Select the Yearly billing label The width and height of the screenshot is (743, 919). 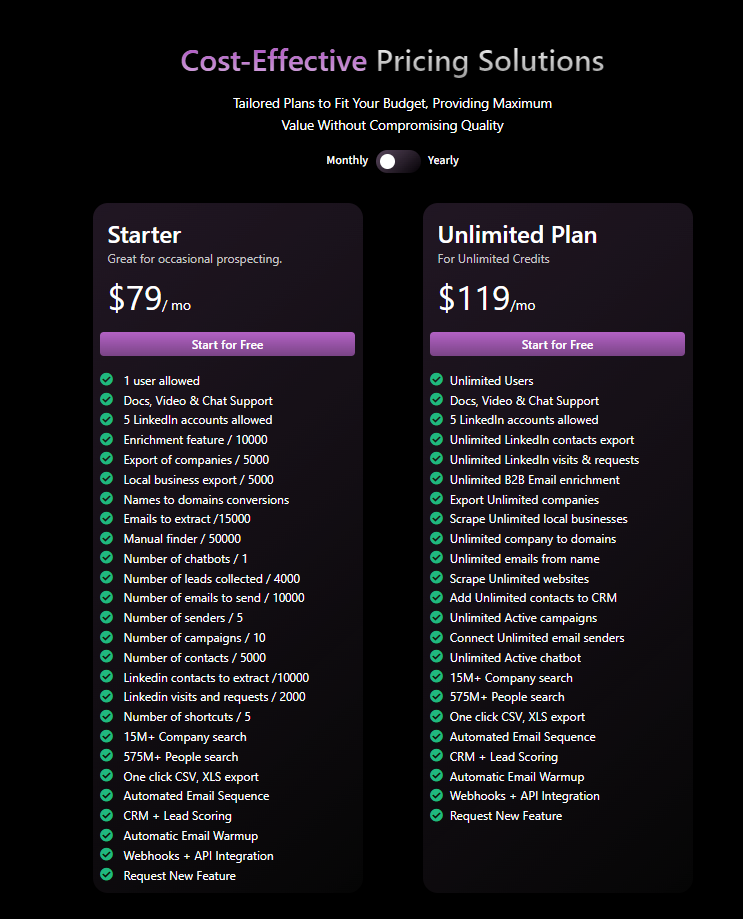click(x=443, y=161)
